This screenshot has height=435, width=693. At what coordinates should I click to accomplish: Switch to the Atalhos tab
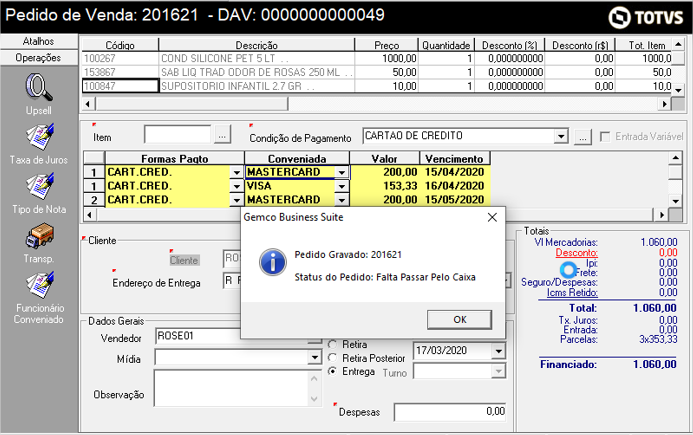(39, 41)
